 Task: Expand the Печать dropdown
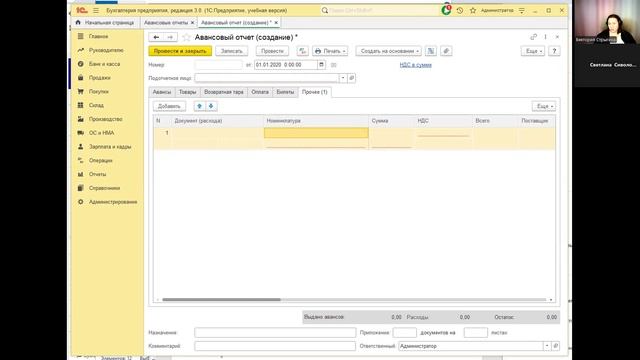click(x=344, y=51)
